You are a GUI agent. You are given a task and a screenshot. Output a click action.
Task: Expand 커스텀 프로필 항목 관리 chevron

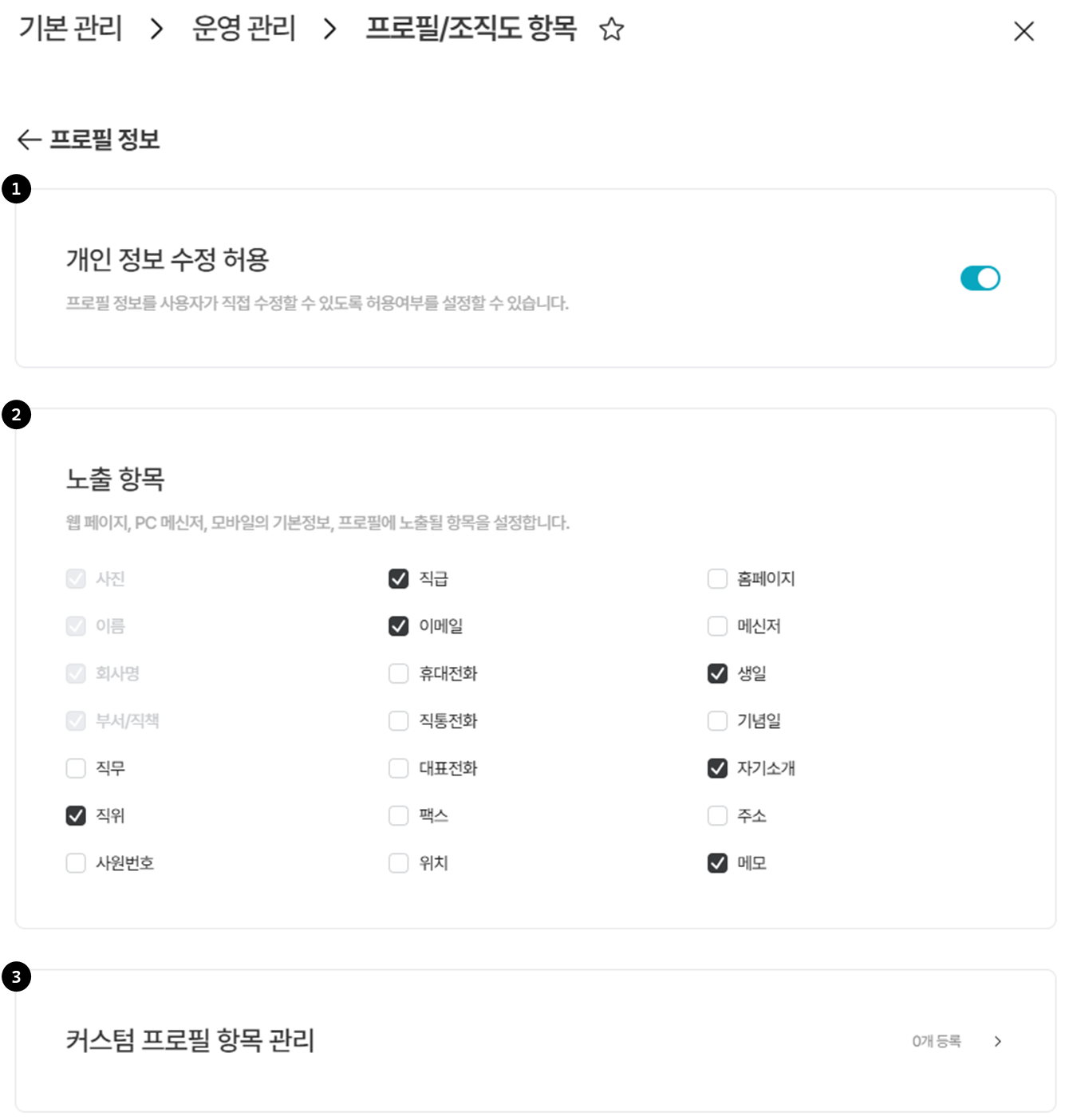[x=998, y=1041]
